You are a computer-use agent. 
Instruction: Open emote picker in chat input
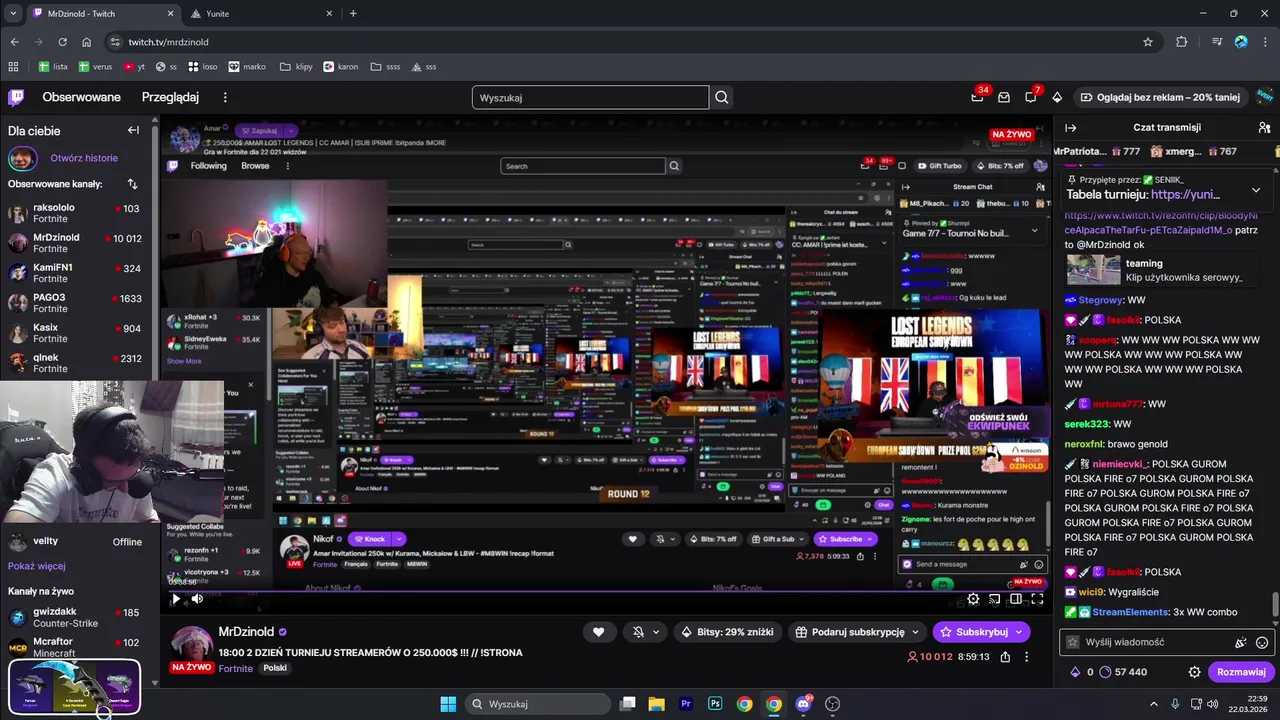(1262, 642)
